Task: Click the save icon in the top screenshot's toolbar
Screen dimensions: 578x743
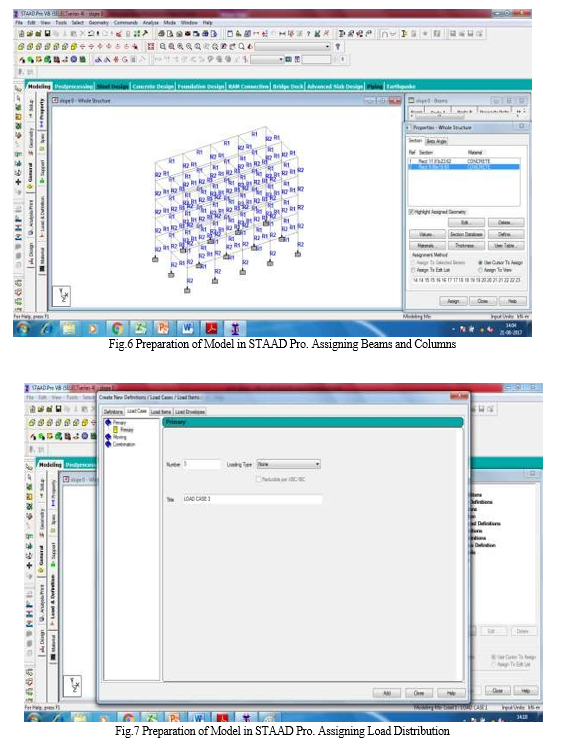Action: [47, 34]
